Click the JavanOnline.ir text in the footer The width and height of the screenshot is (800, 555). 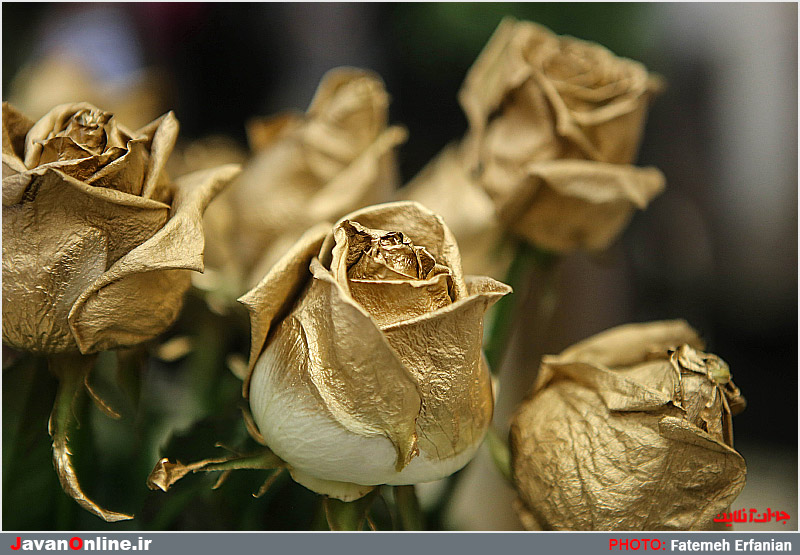coord(81,544)
